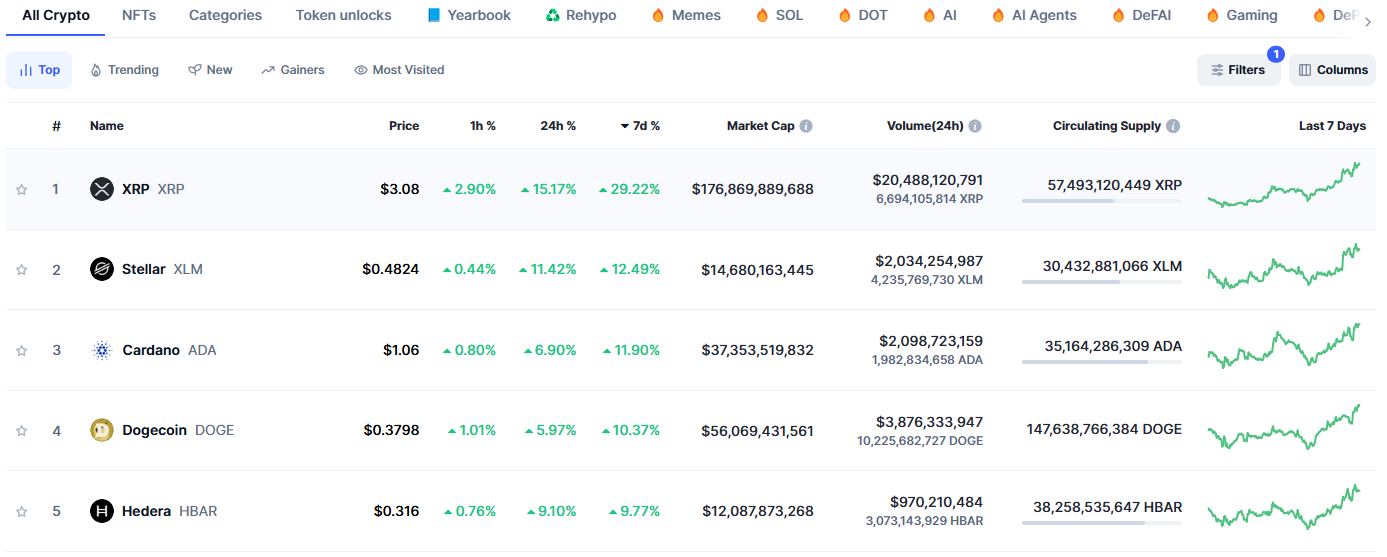Click the Circulating Supply info icon

[x=1173, y=126]
